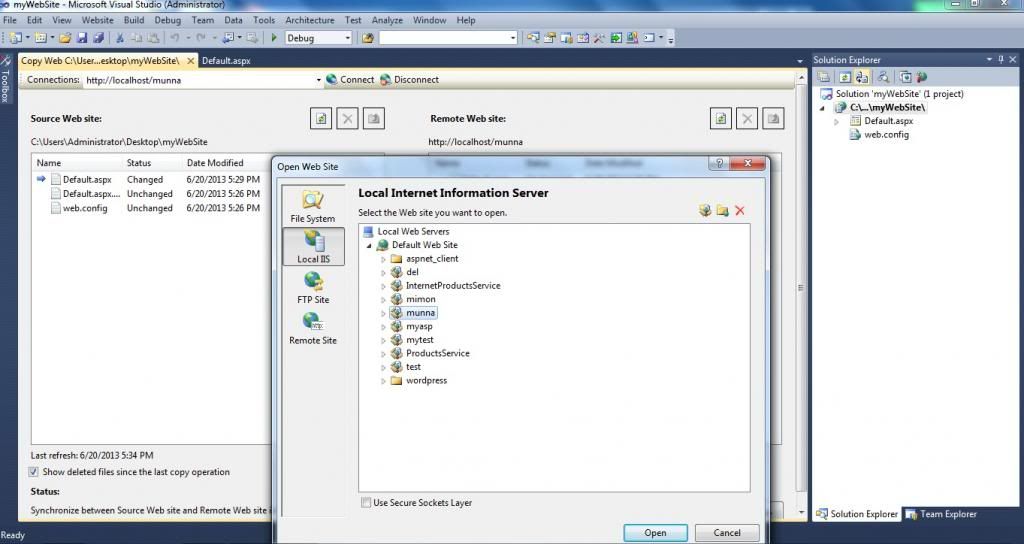Open the Architecture menu

310,20
